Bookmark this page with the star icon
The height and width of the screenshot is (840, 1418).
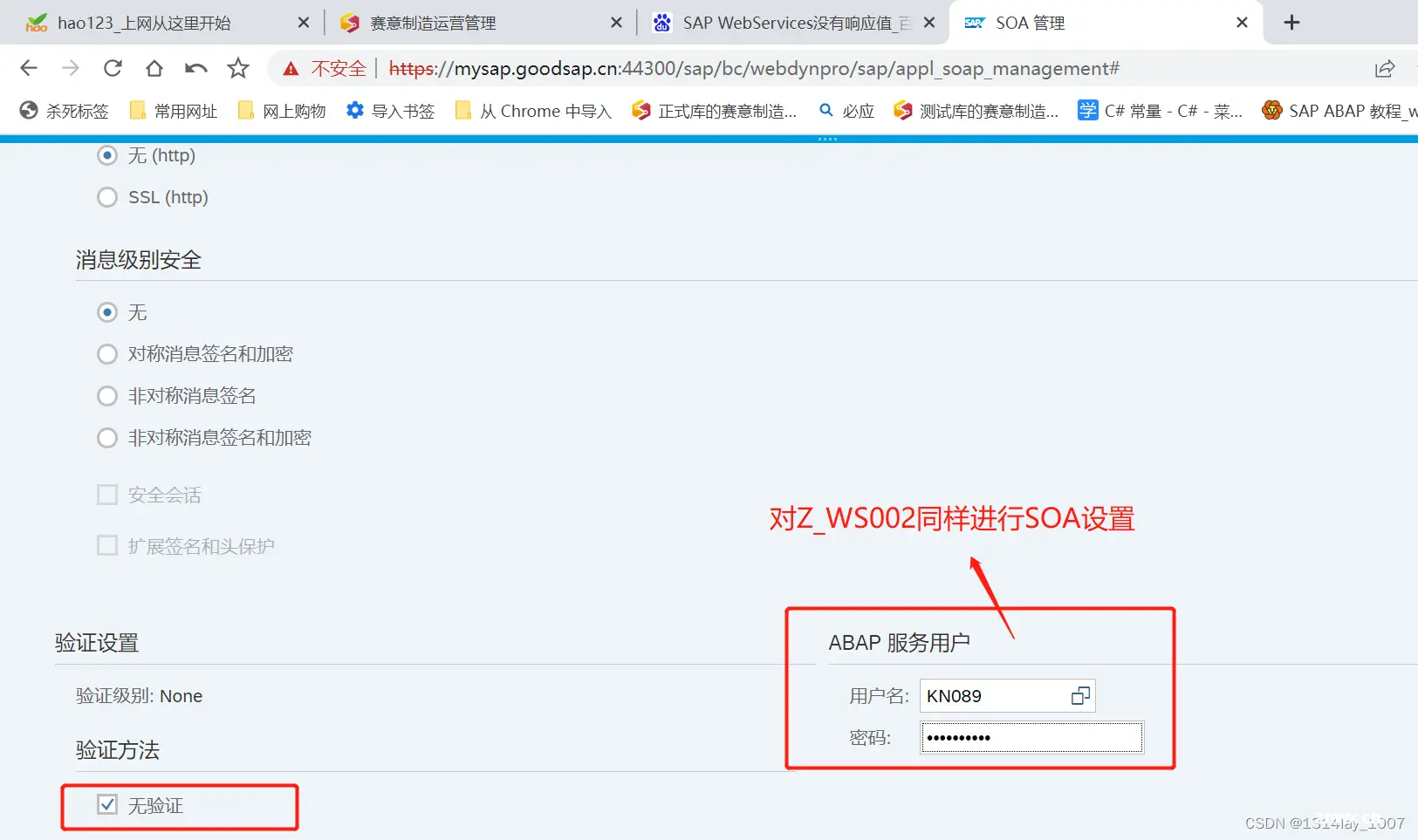[238, 68]
